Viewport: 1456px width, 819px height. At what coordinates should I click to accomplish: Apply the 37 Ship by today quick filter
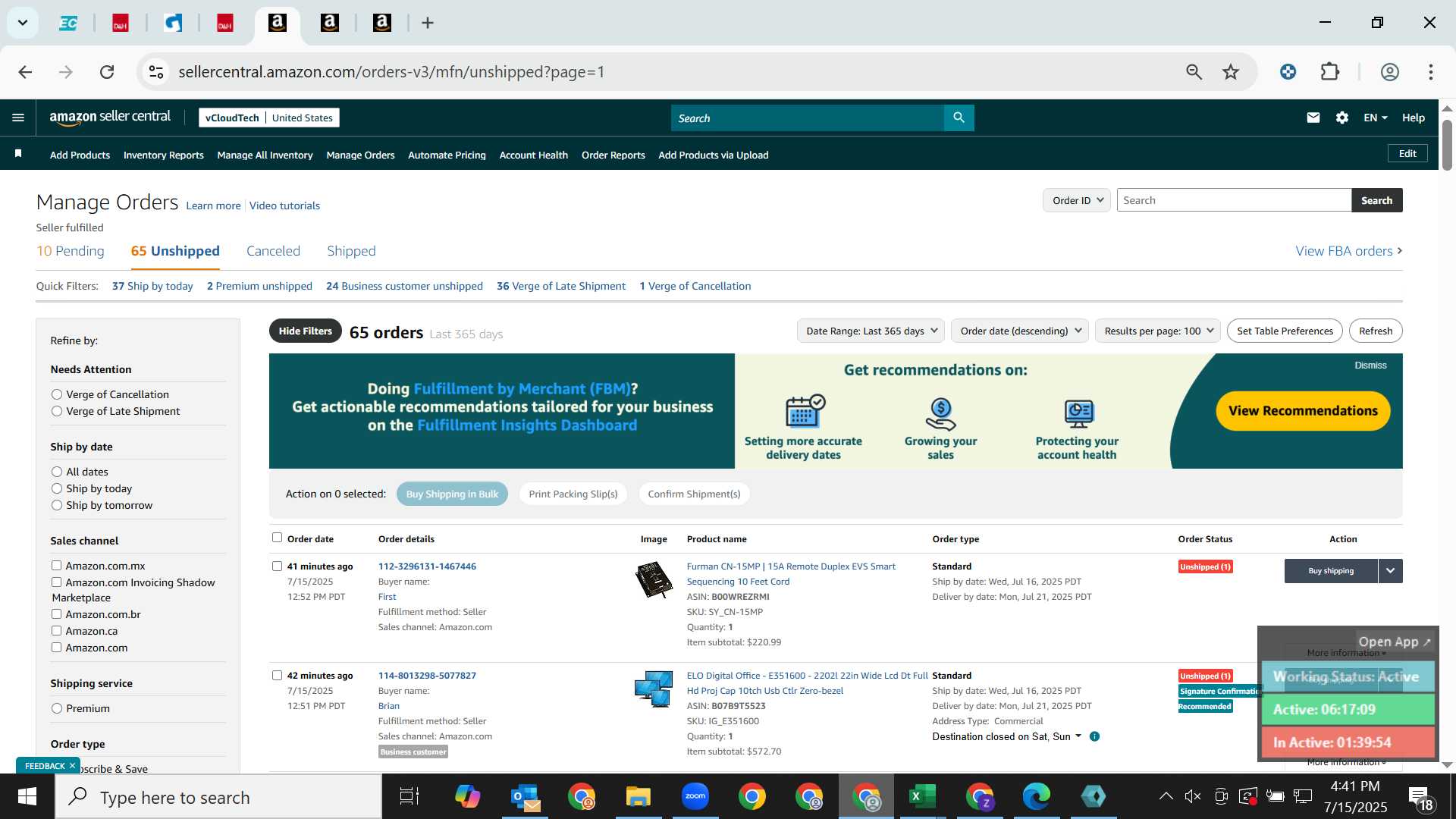pyautogui.click(x=152, y=286)
